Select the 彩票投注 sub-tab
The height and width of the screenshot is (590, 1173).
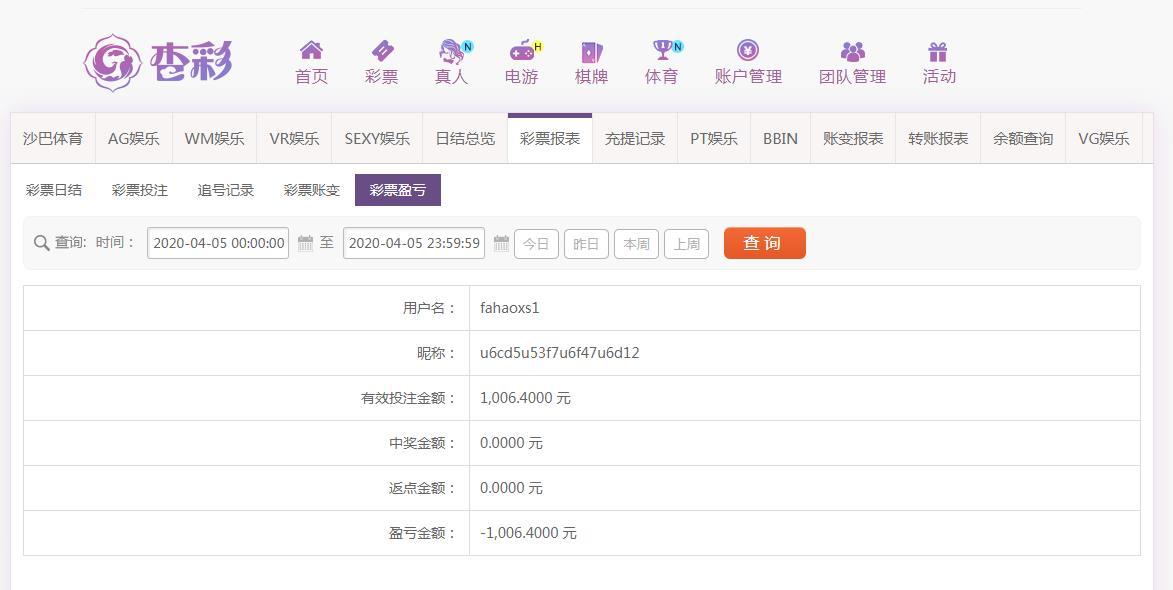tap(140, 190)
